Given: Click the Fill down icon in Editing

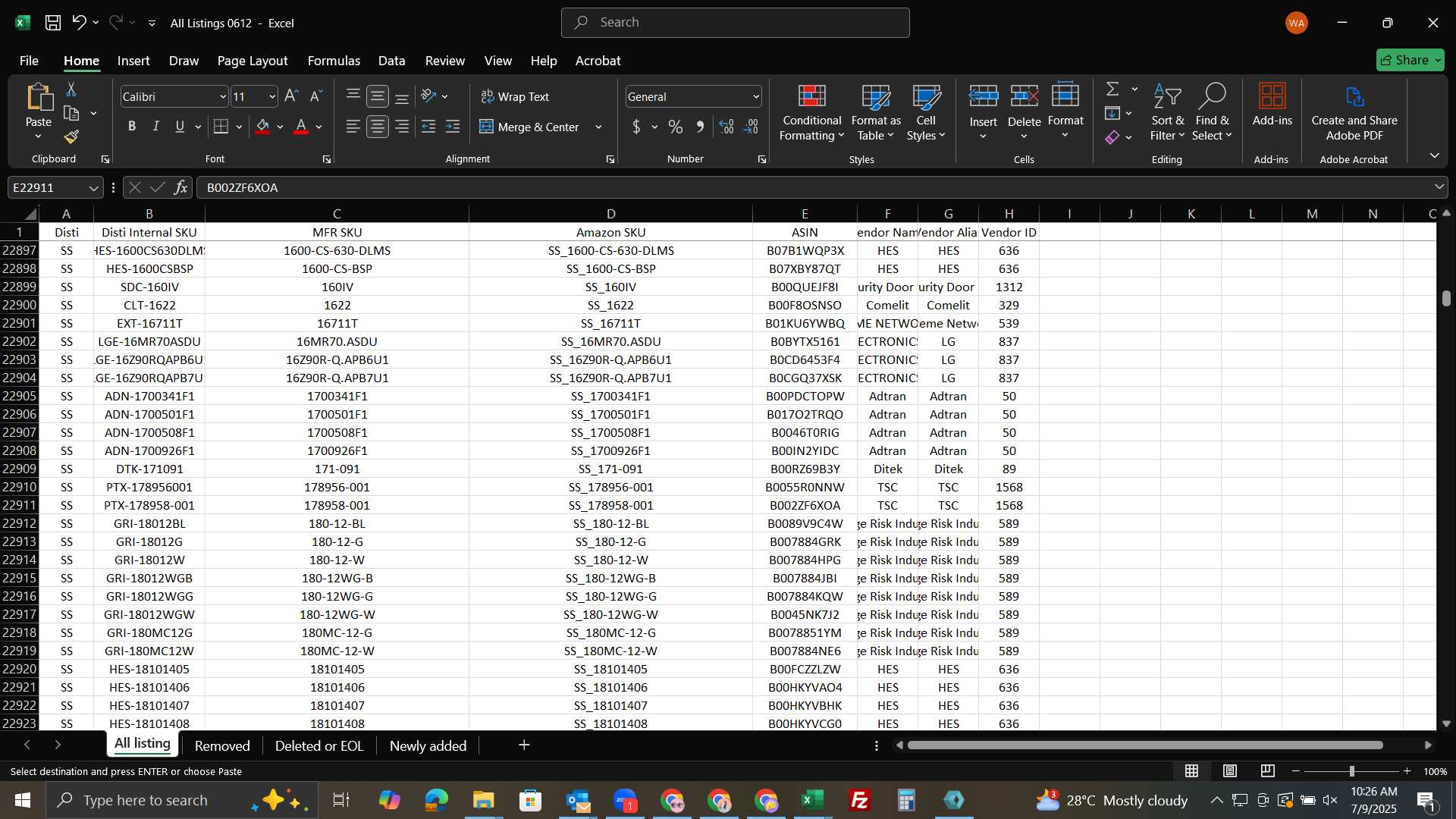Looking at the screenshot, I should [x=1112, y=113].
